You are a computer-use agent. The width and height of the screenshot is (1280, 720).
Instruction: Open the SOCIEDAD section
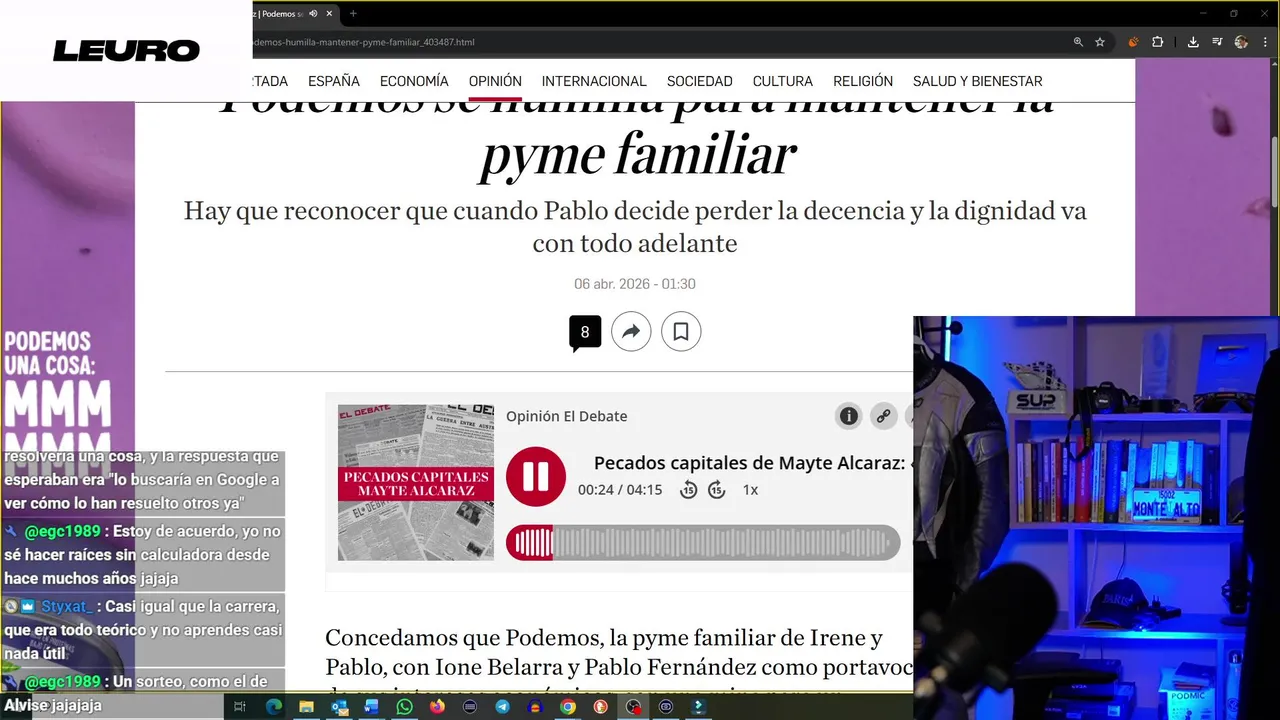pyautogui.click(x=700, y=81)
